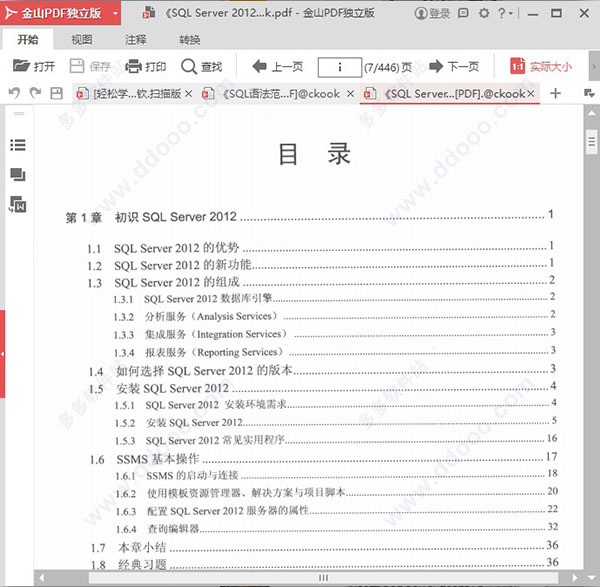Switch to the 注释 tab
The height and width of the screenshot is (587, 600).
coord(135,39)
